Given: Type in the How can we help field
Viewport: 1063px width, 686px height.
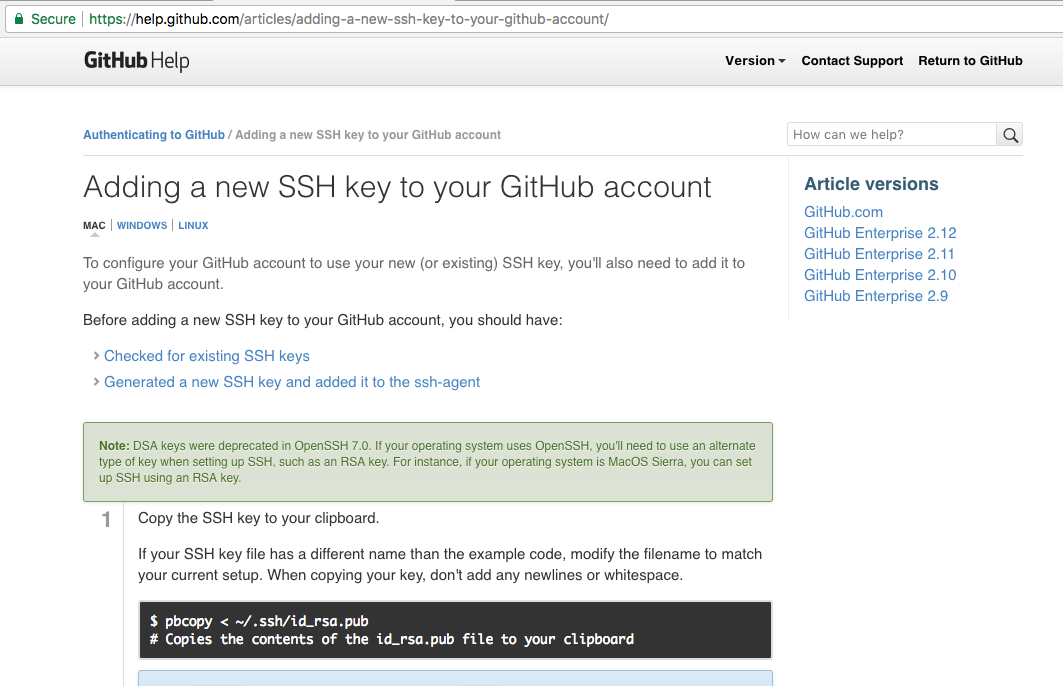Looking at the screenshot, I should (891, 135).
